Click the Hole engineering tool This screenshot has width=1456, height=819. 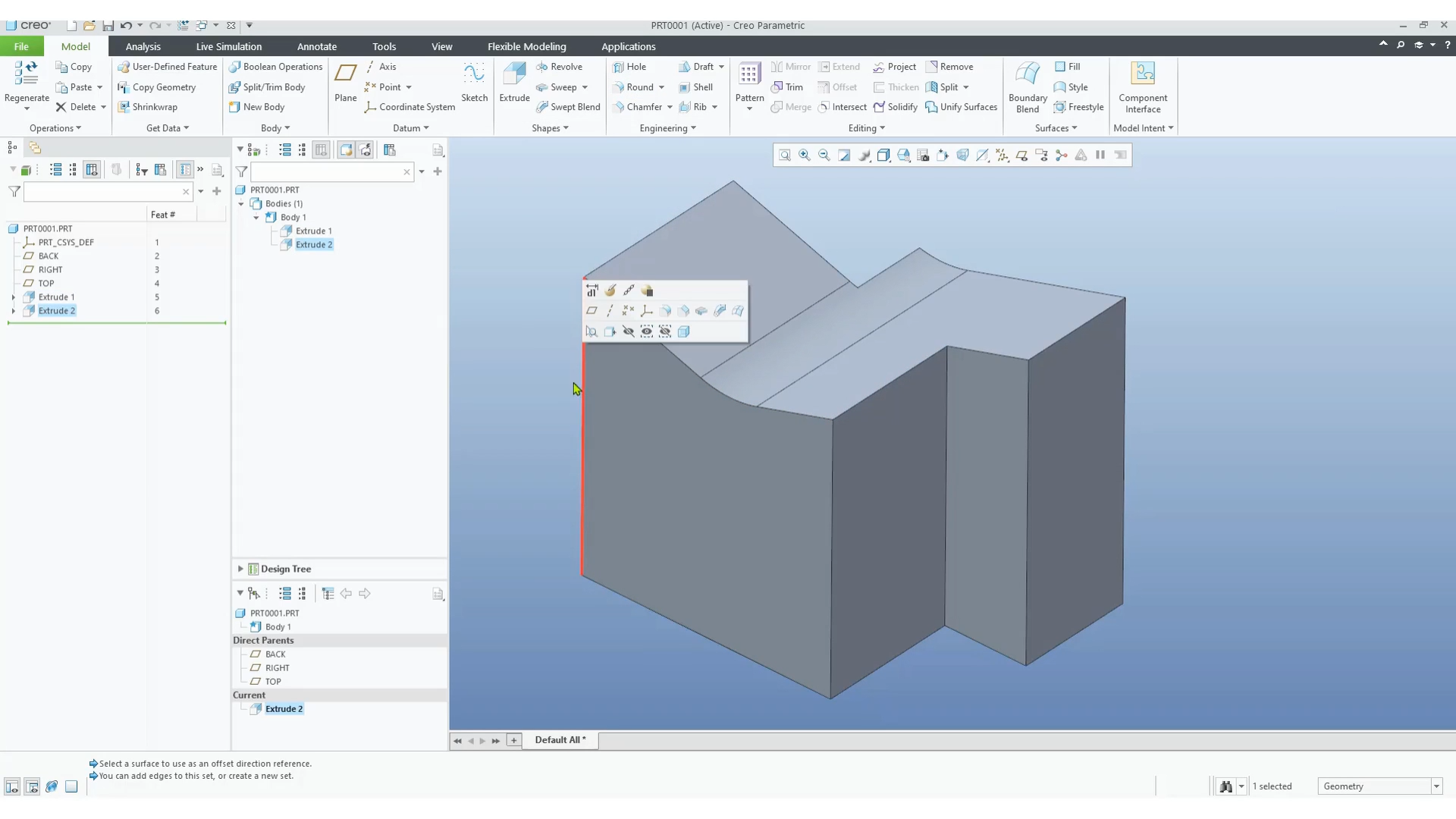click(x=629, y=67)
